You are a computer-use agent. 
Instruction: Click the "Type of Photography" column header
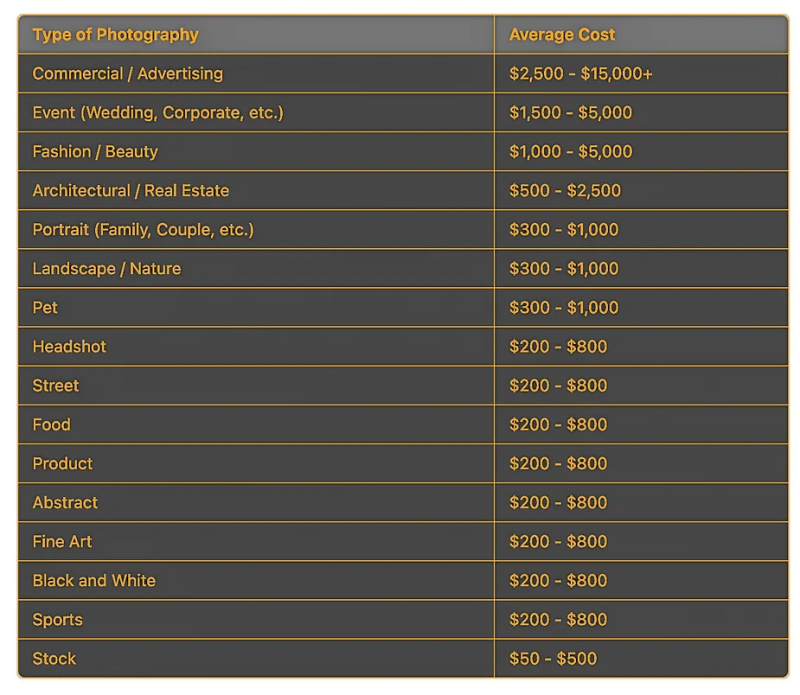click(115, 35)
